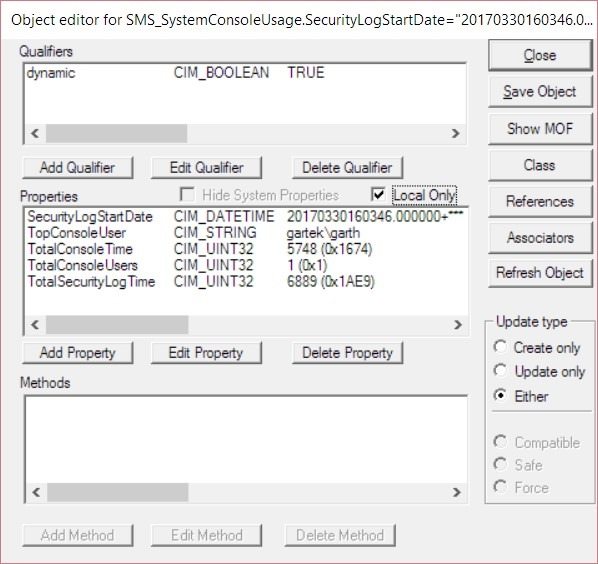
Task: Click the Edit Property button
Action: (206, 353)
